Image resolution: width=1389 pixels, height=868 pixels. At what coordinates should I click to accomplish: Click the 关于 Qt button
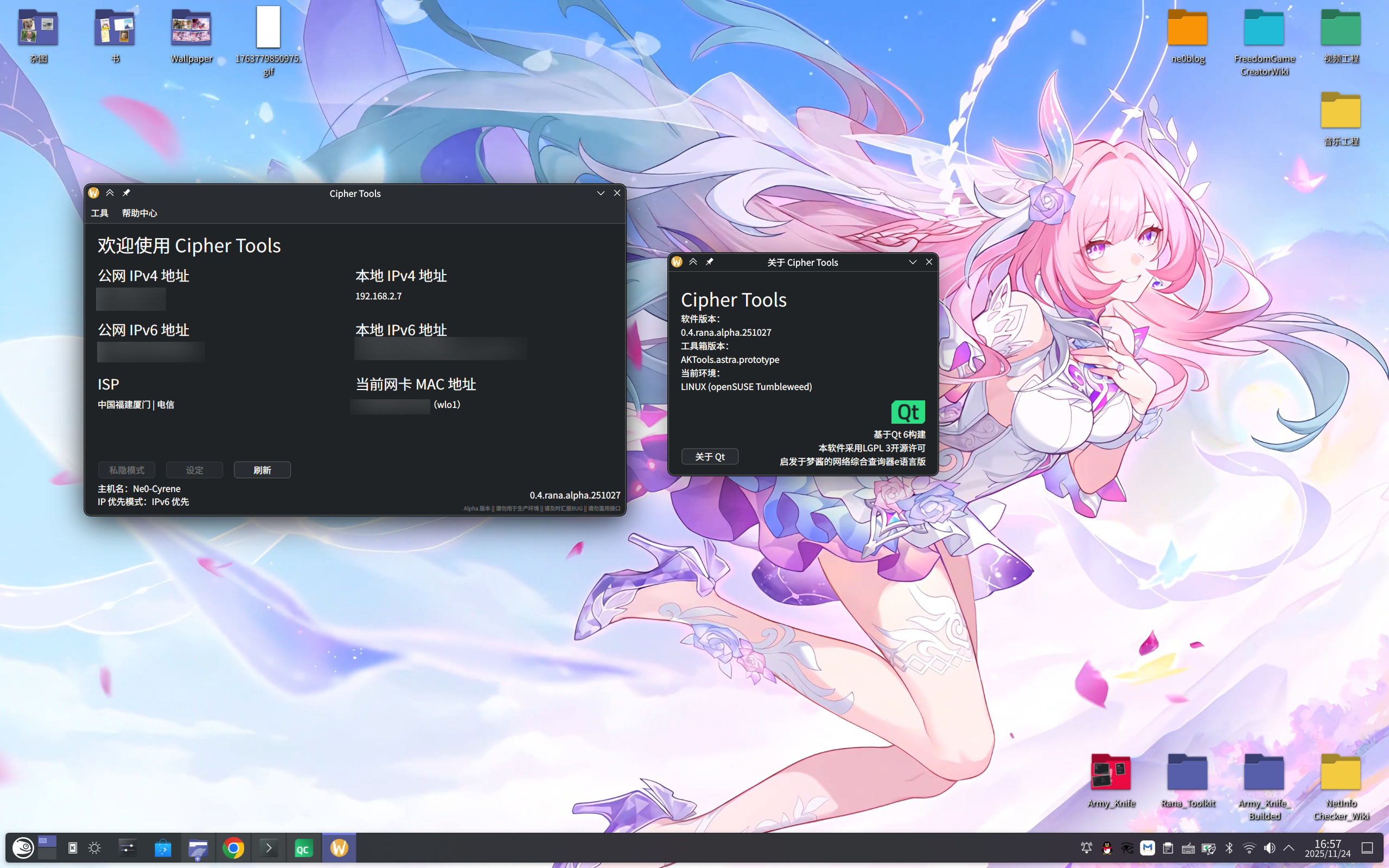pos(710,456)
